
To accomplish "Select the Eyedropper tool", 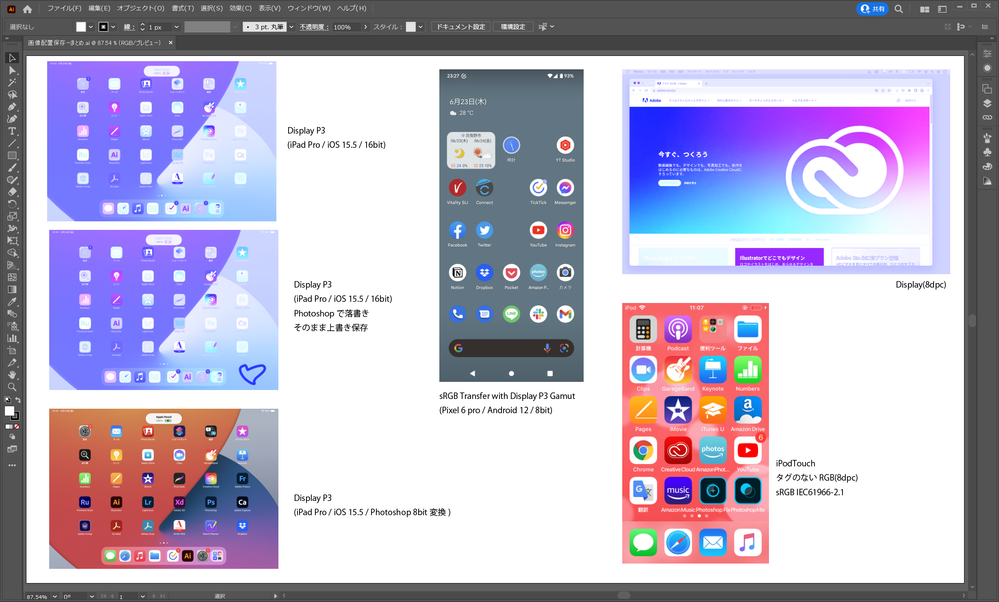I will [12, 301].
